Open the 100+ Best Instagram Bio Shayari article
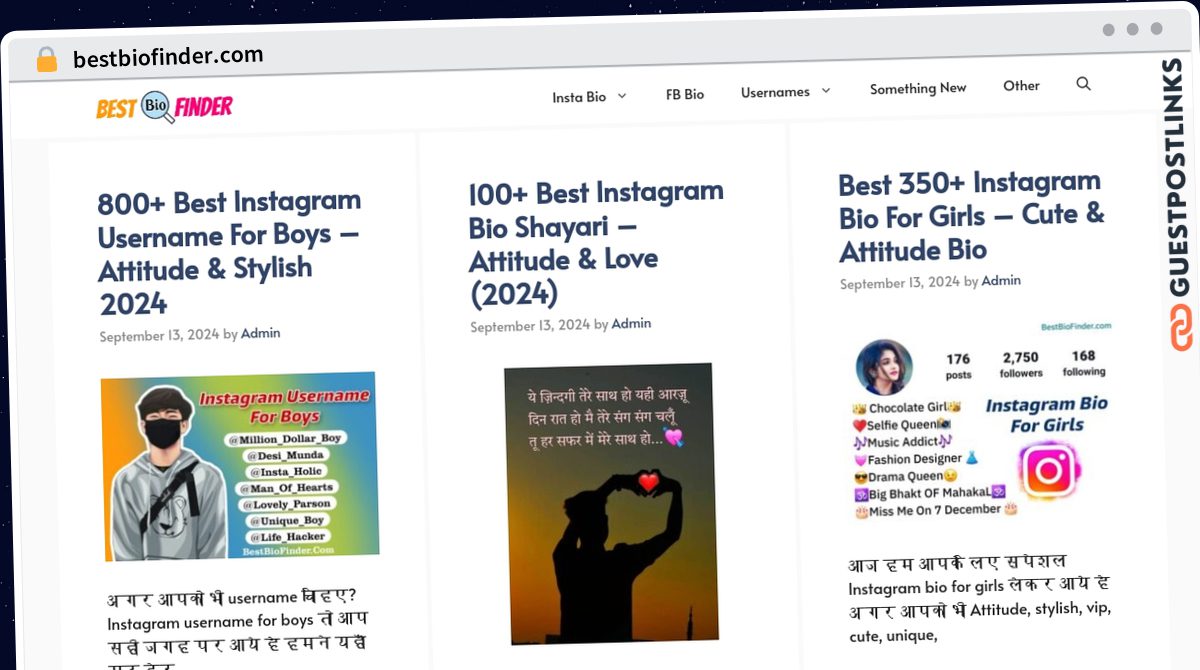The width and height of the screenshot is (1200, 670). coord(596,243)
